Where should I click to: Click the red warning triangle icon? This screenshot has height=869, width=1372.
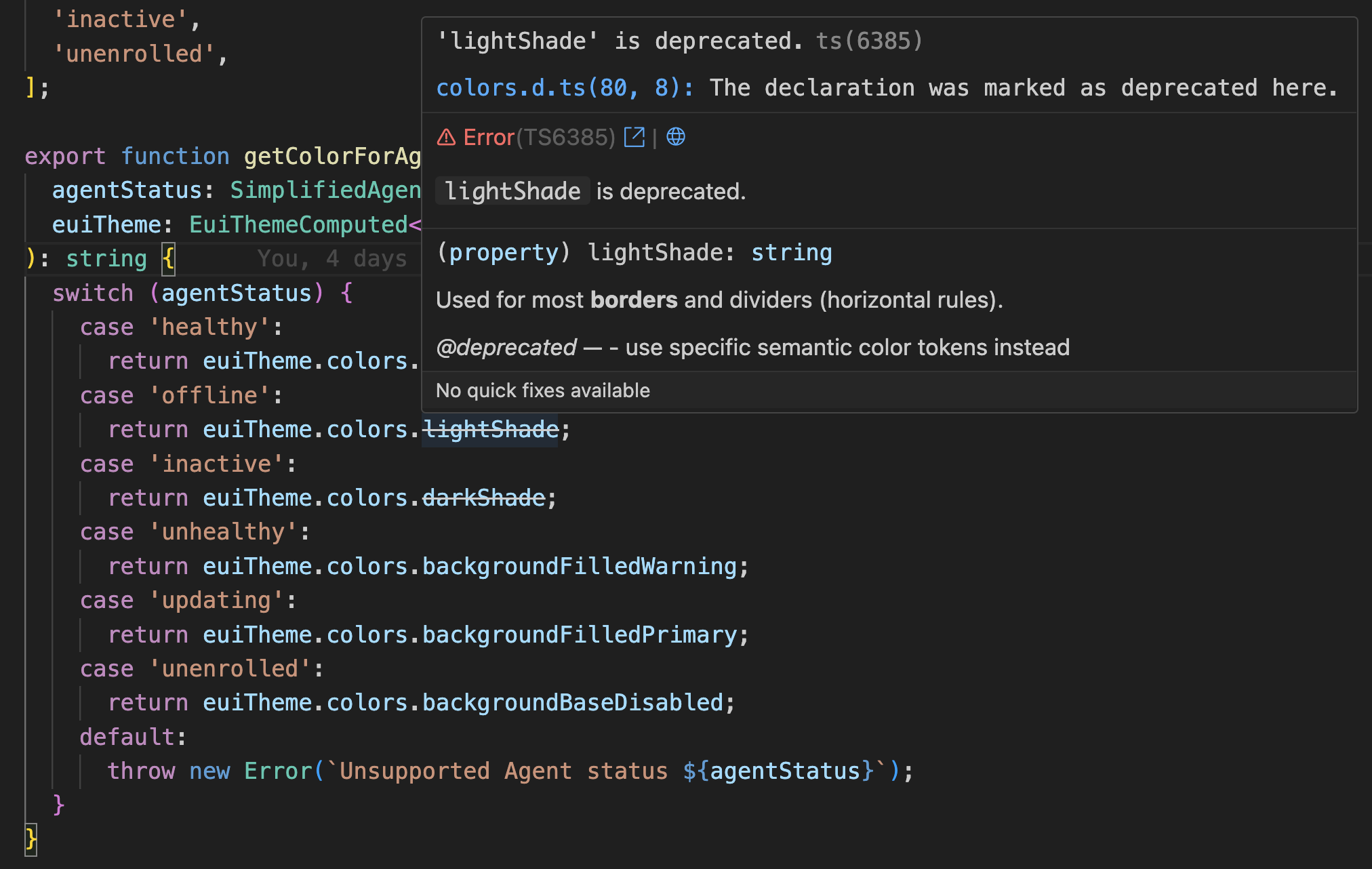(x=446, y=138)
